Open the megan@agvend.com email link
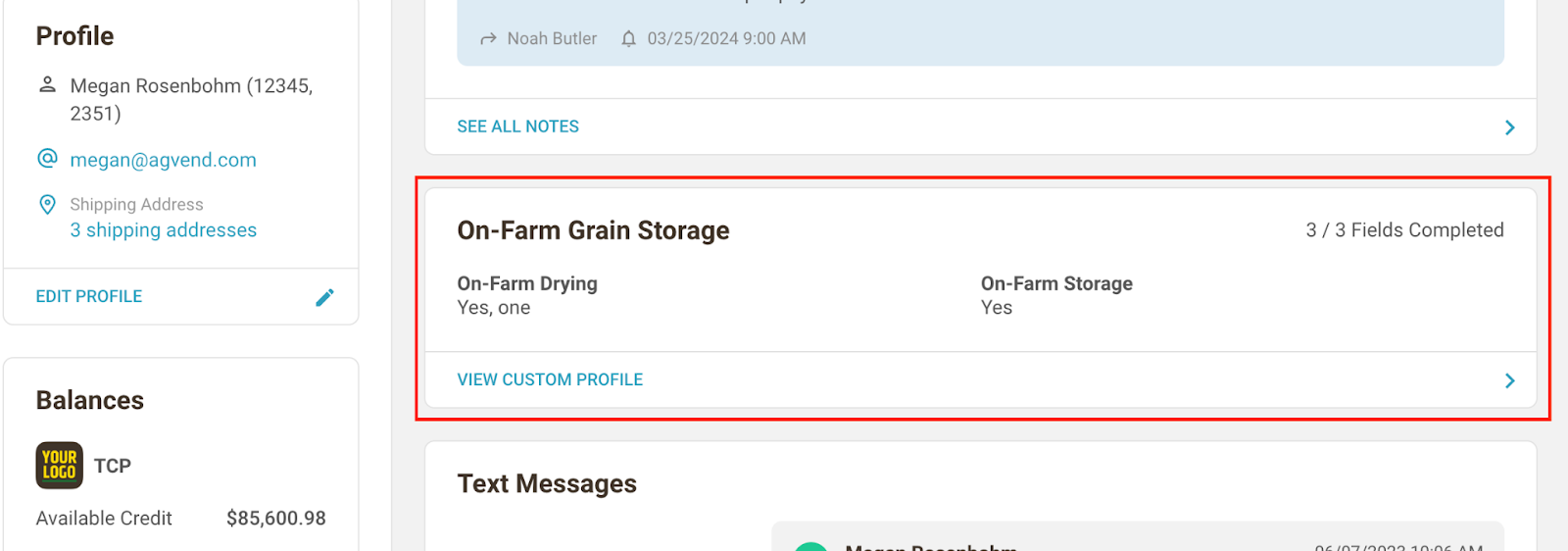 (163, 160)
